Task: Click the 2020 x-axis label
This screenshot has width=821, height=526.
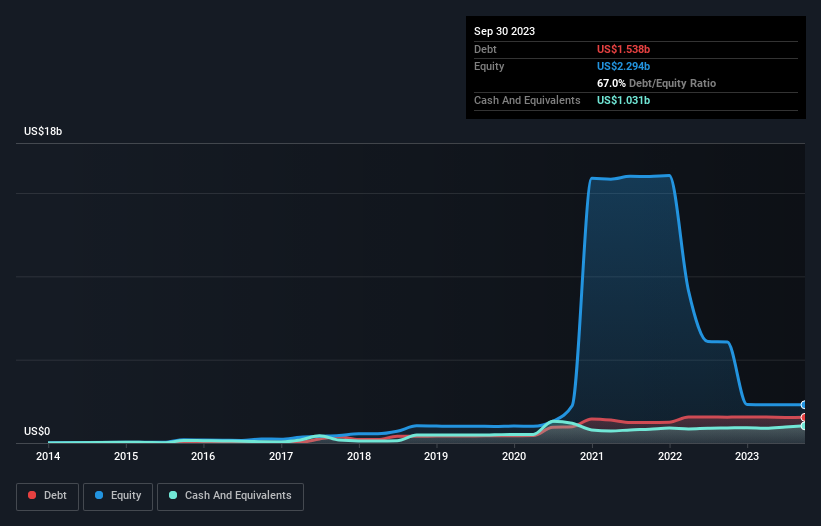Action: (514, 456)
